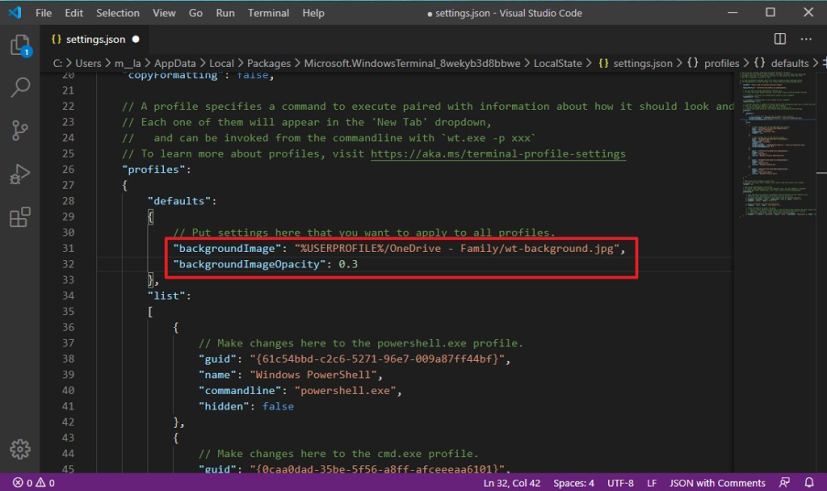Open the editor More Actions ellipsis
This screenshot has width=827, height=491.
[x=806, y=39]
